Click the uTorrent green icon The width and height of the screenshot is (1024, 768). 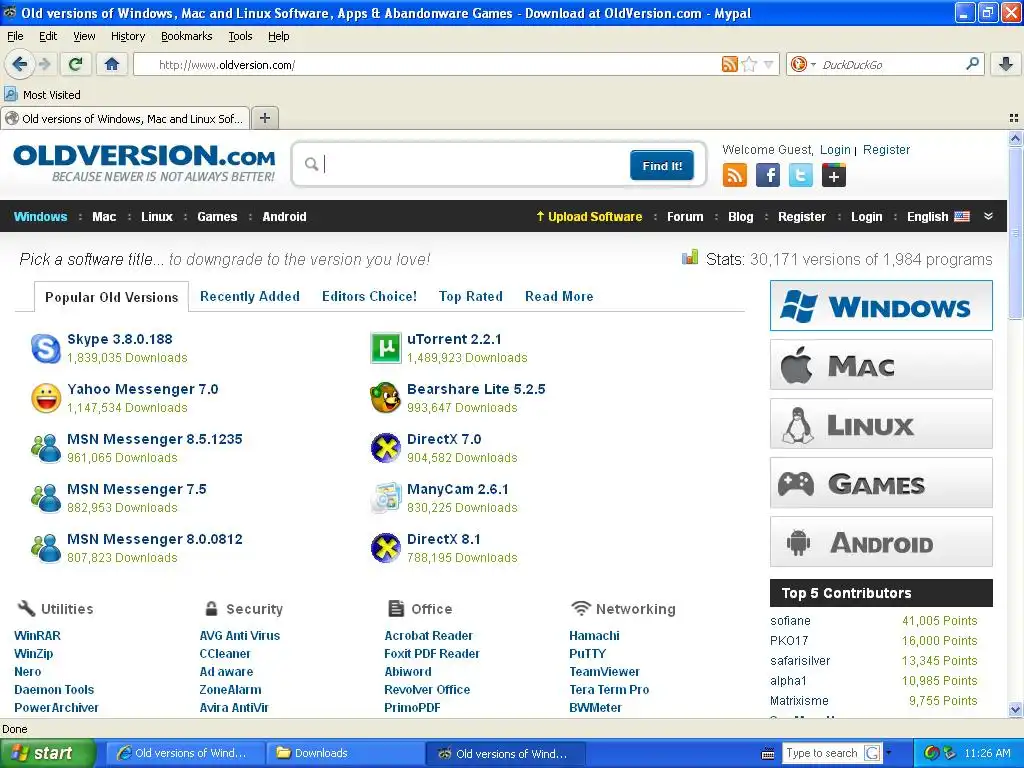[x=385, y=348]
